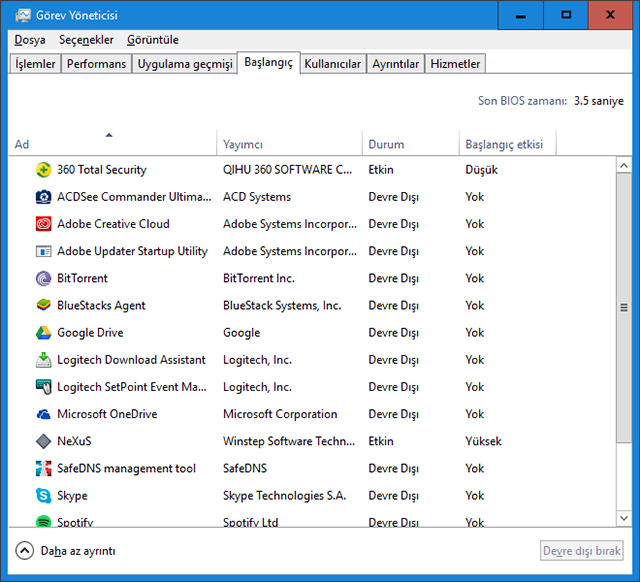640x582 pixels.
Task: Click Skype Technologies S.A. publisher cell
Action: (284, 495)
